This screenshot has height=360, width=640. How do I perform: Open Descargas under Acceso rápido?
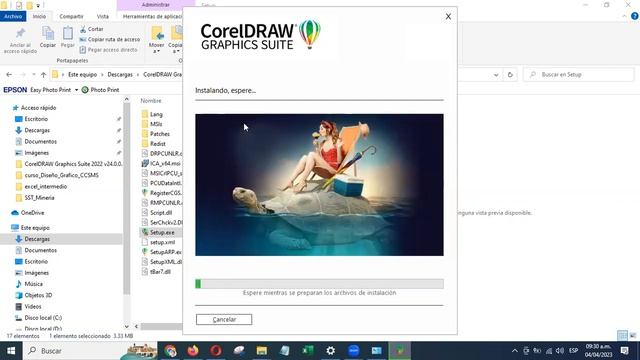tap(37, 130)
